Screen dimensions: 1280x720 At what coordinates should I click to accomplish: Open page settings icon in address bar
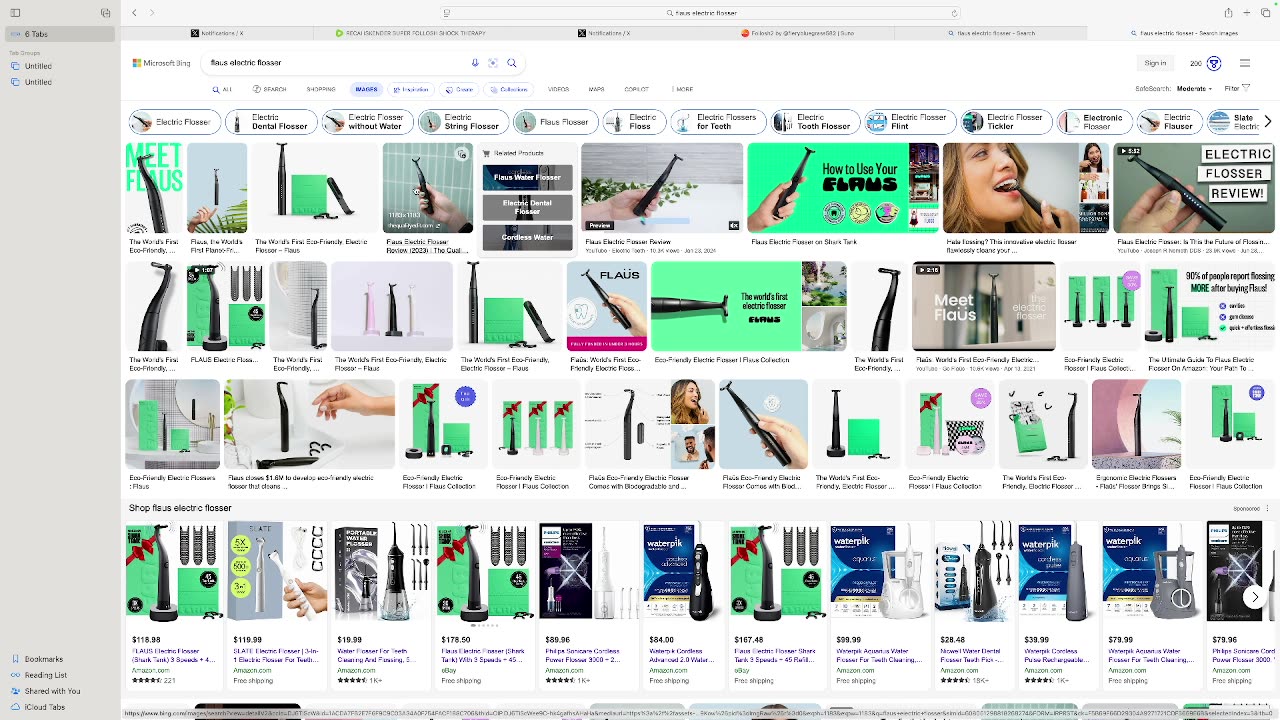[x=446, y=13]
